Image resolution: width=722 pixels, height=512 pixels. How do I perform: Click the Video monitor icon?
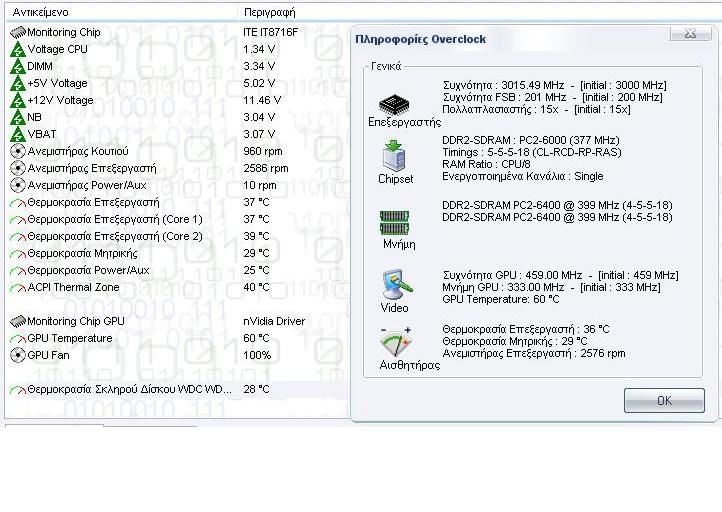tap(397, 284)
